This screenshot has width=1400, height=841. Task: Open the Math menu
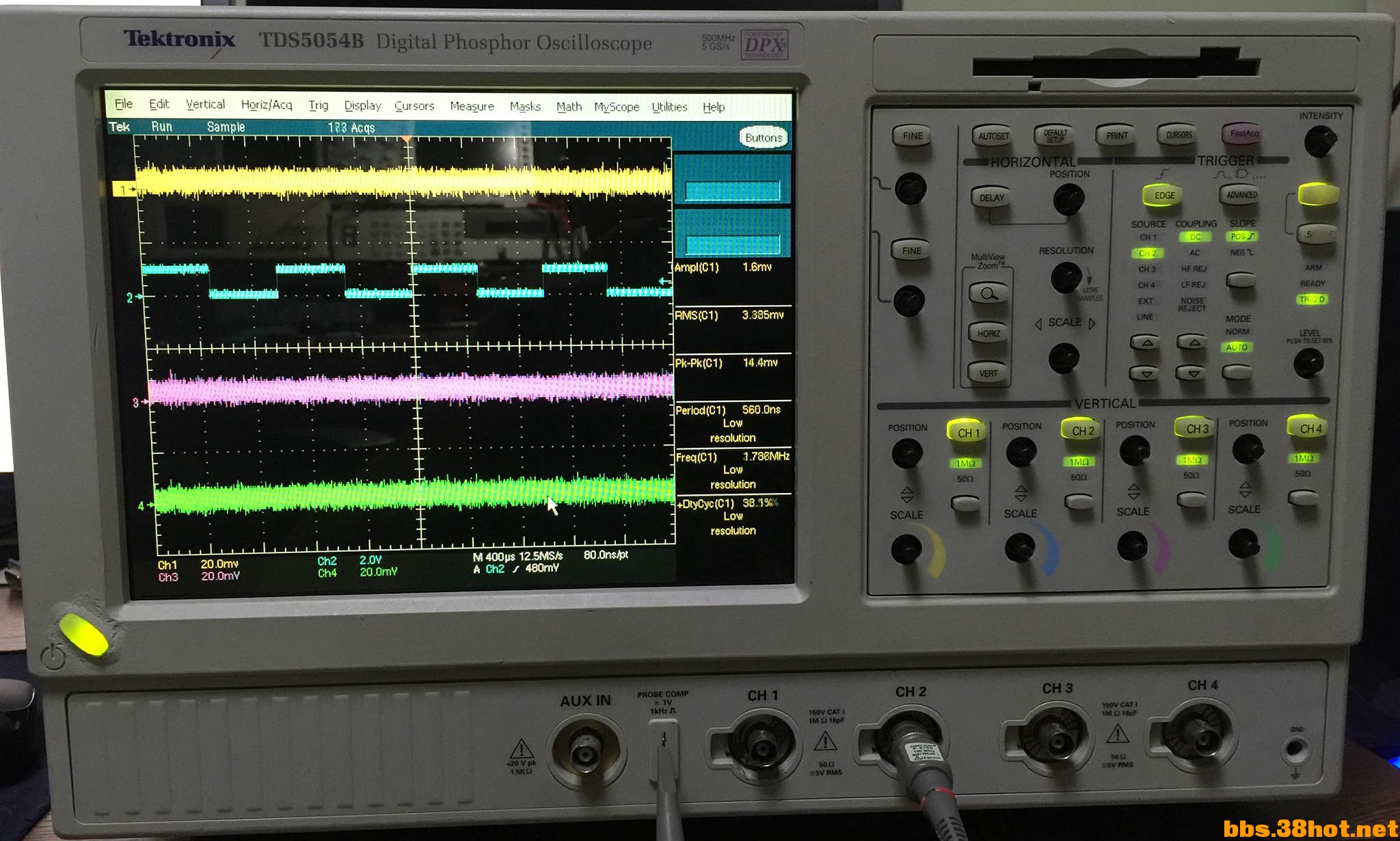click(569, 107)
